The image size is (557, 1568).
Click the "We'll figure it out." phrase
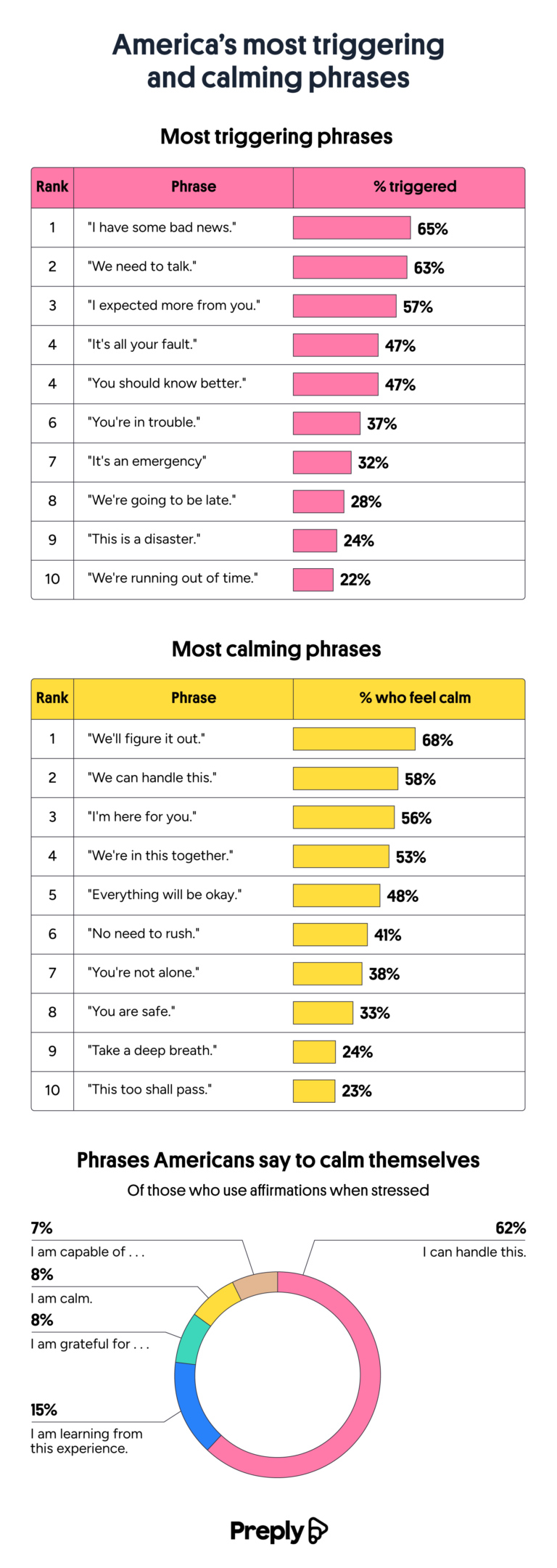147,739
